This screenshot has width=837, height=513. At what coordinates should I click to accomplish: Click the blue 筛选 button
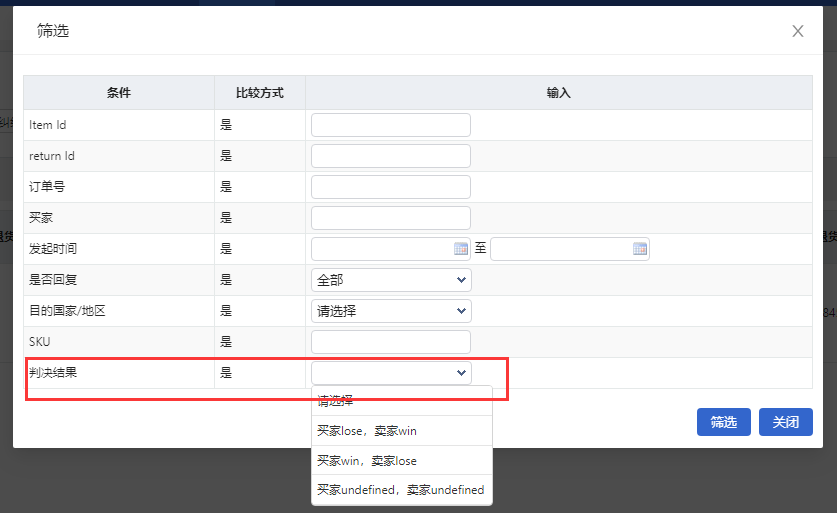pos(723,422)
